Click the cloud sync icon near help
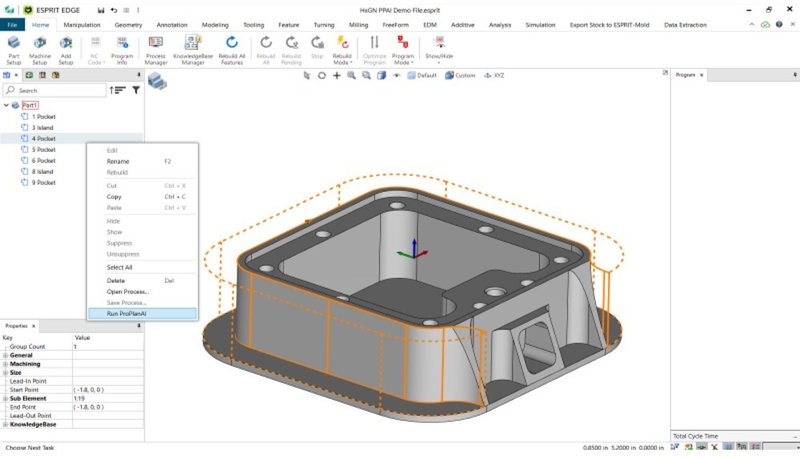Screen dimensions: 800x457 765,24
